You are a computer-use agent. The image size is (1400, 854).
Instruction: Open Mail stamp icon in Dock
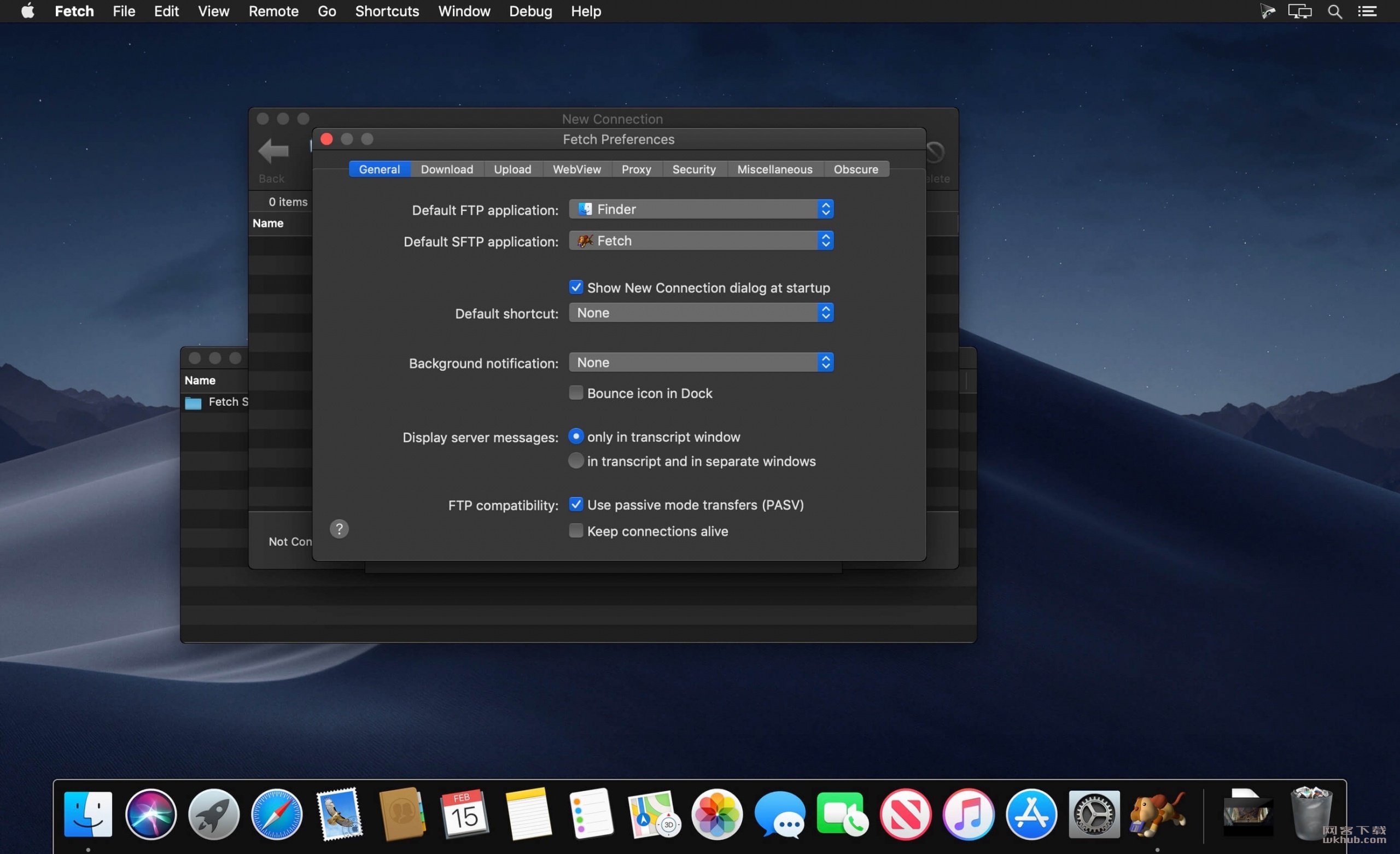coord(339,814)
